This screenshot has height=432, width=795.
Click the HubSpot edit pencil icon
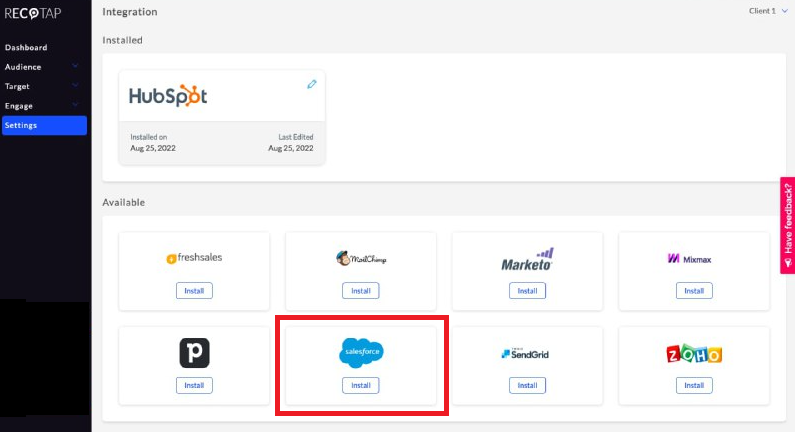(x=312, y=84)
